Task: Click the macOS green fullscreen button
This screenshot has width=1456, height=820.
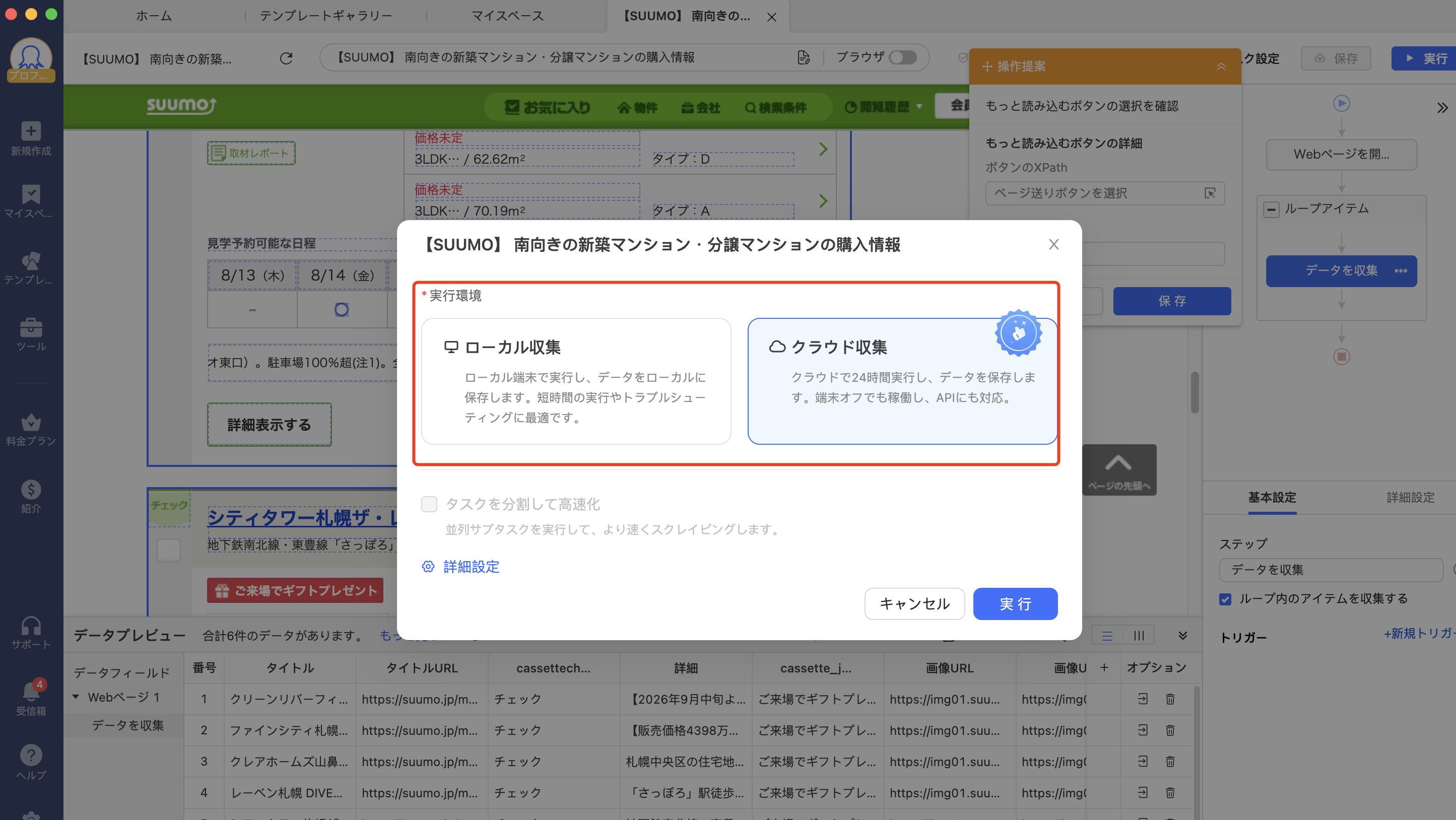Action: pos(51,14)
